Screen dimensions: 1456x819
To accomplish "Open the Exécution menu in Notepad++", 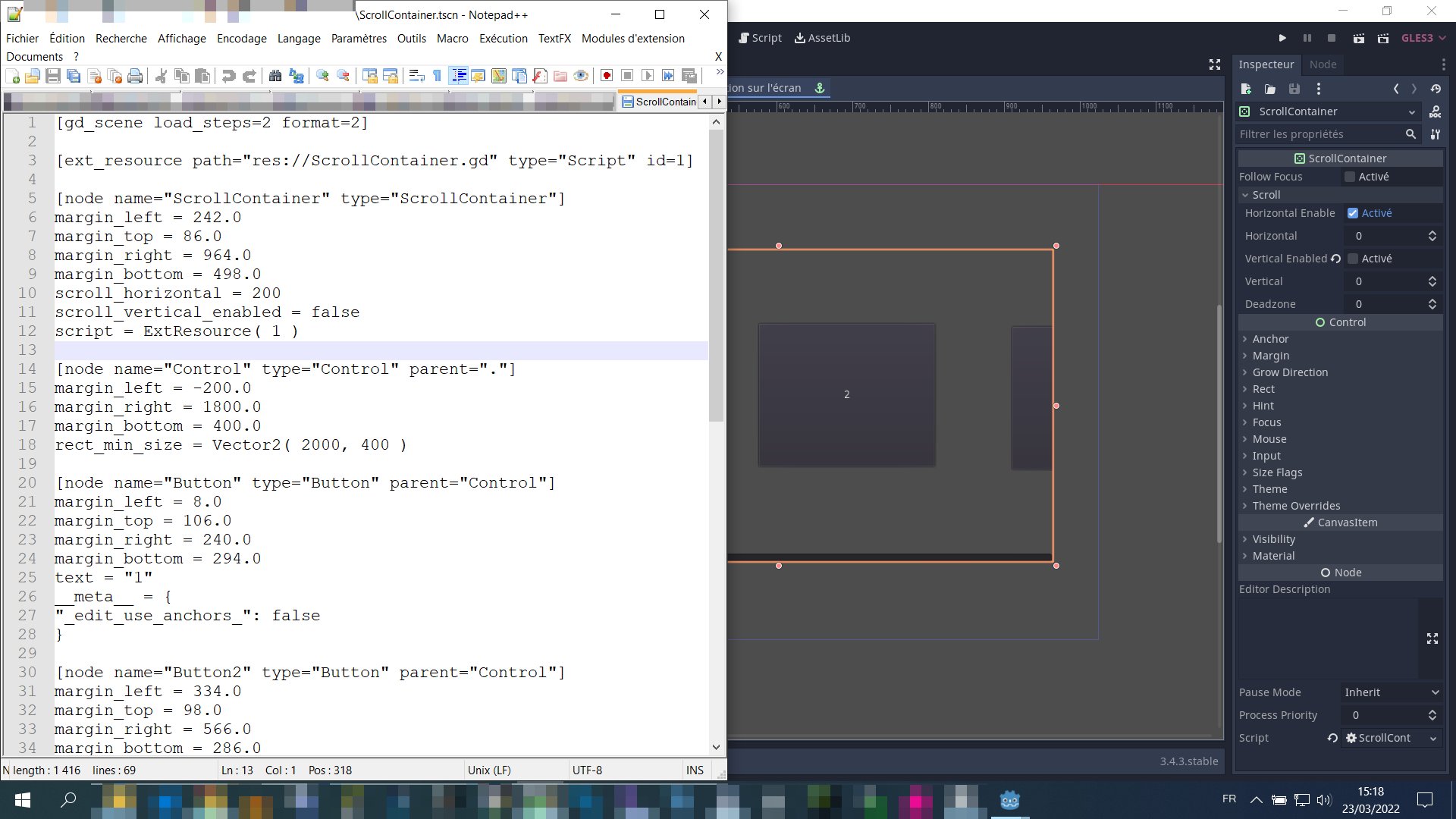I will tap(503, 39).
